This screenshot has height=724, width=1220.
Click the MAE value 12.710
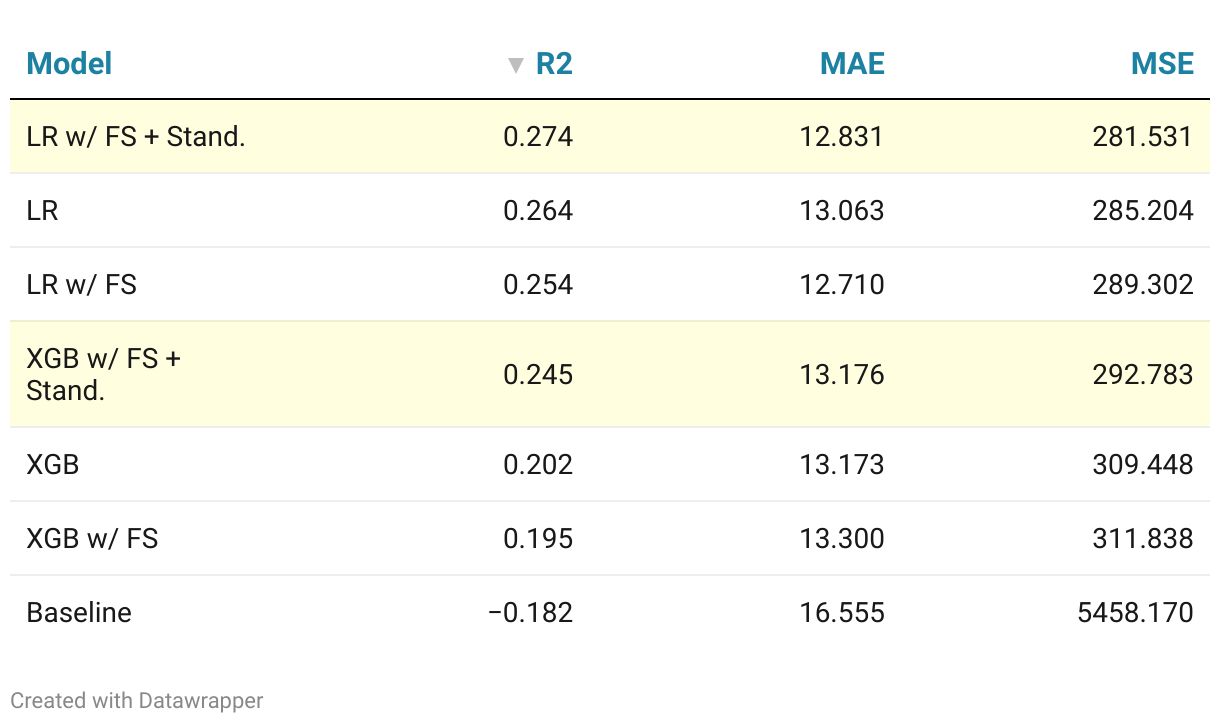coord(842,284)
